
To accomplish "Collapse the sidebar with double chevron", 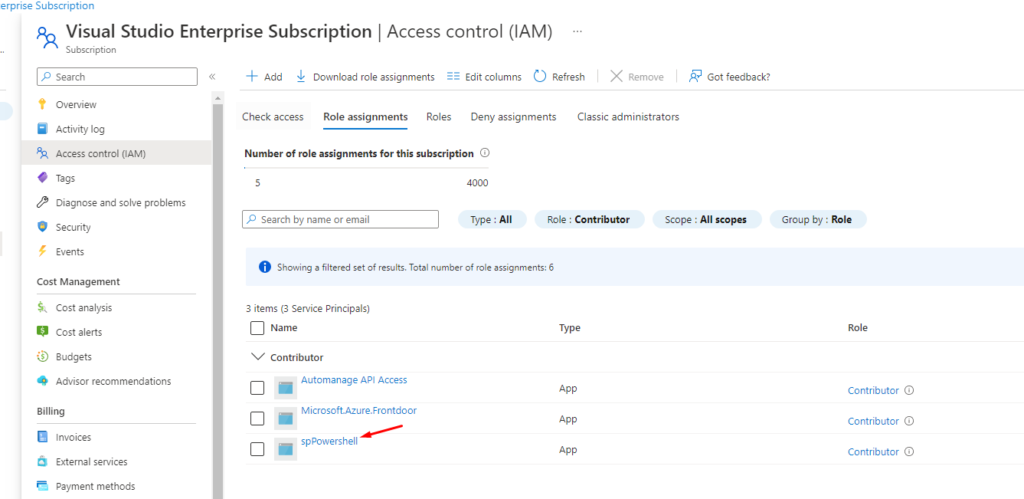I will coord(212,76).
